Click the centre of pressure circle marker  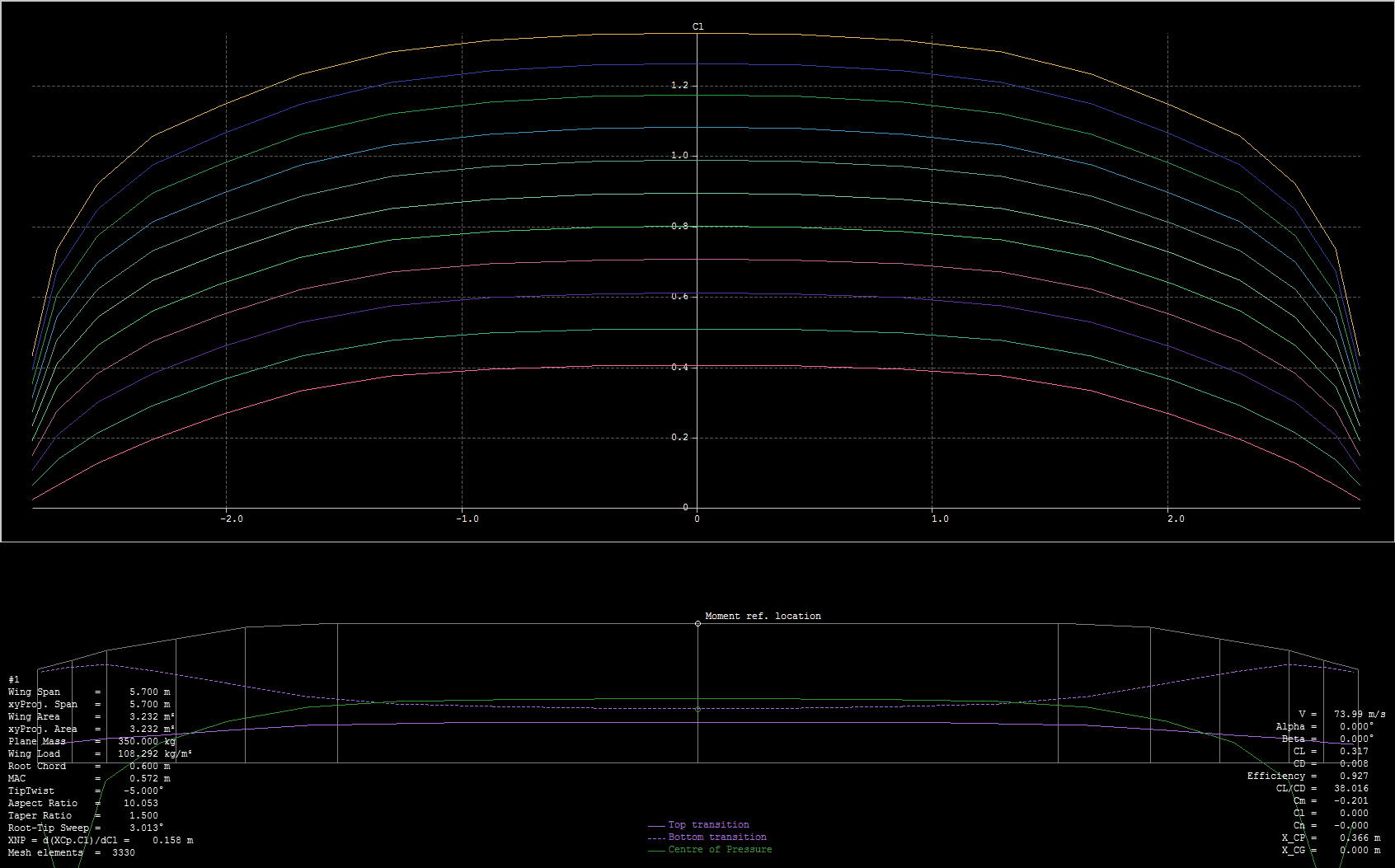[697, 709]
